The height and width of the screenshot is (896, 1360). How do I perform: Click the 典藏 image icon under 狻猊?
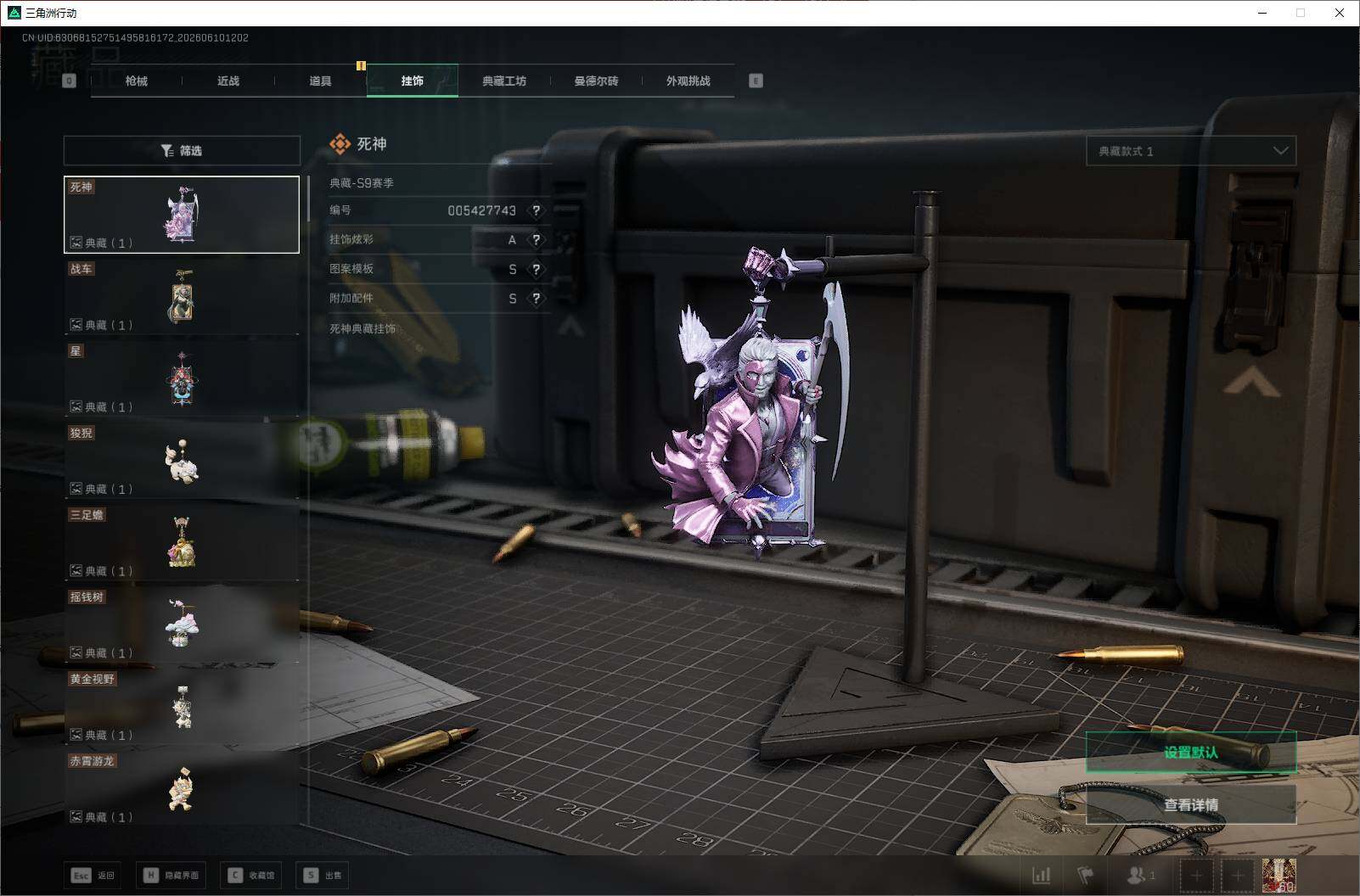pyautogui.click(x=76, y=489)
